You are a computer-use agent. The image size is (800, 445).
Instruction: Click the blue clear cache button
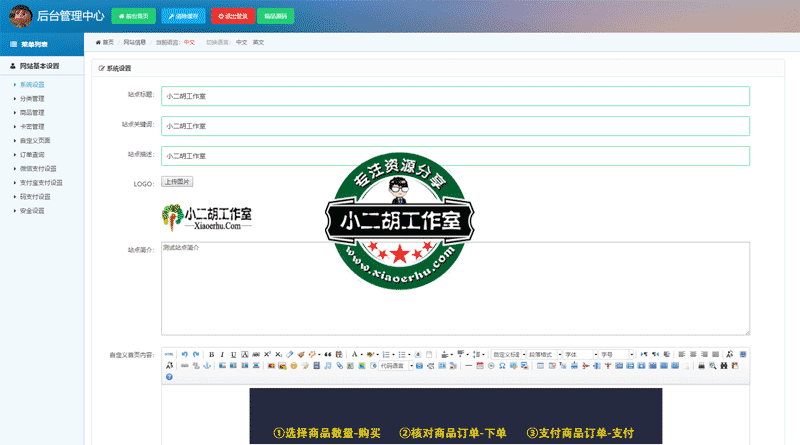[183, 16]
